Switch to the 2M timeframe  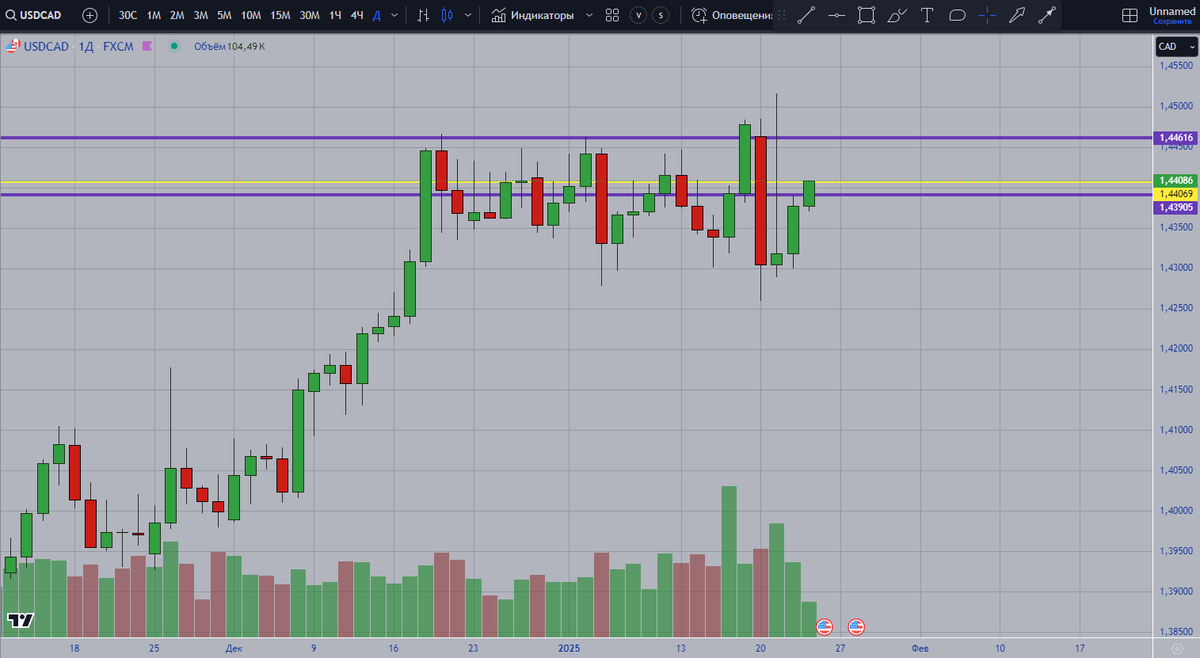coord(177,15)
